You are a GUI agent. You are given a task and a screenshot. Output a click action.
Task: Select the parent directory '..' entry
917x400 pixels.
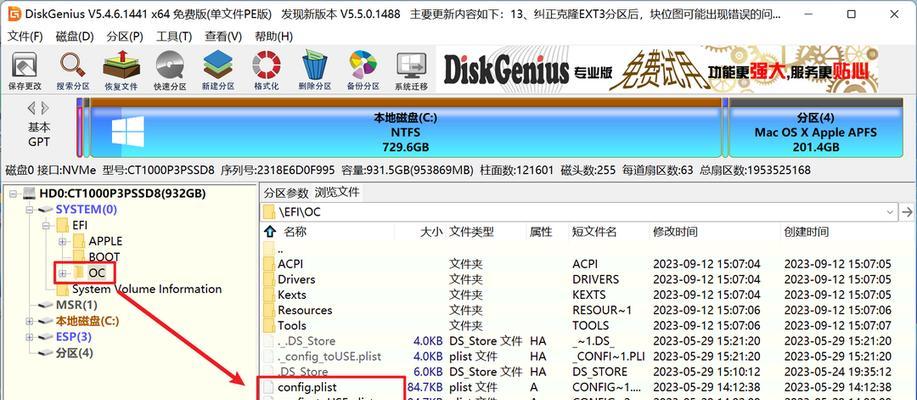tap(280, 249)
